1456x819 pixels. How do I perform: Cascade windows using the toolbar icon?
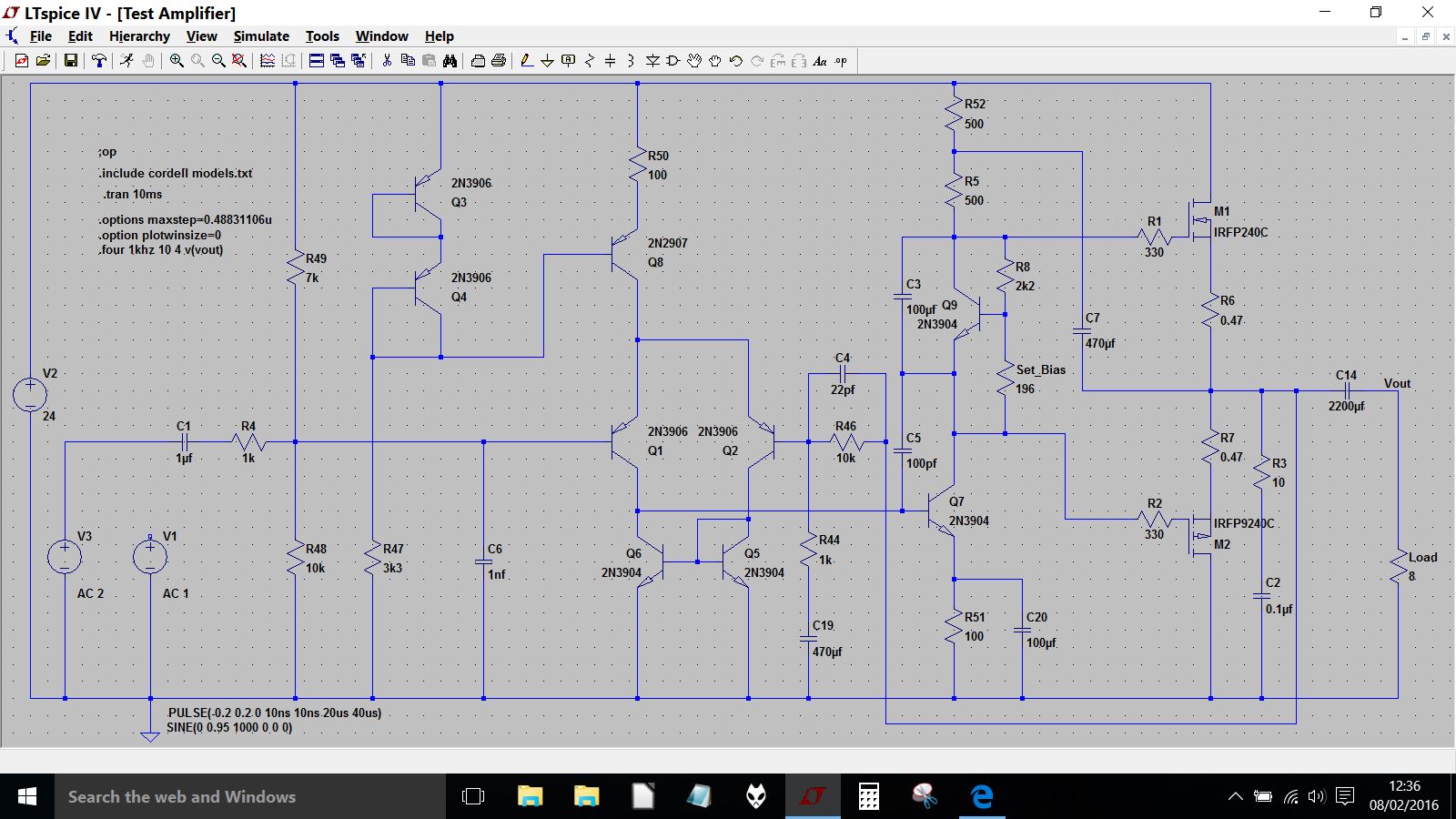coord(338,61)
